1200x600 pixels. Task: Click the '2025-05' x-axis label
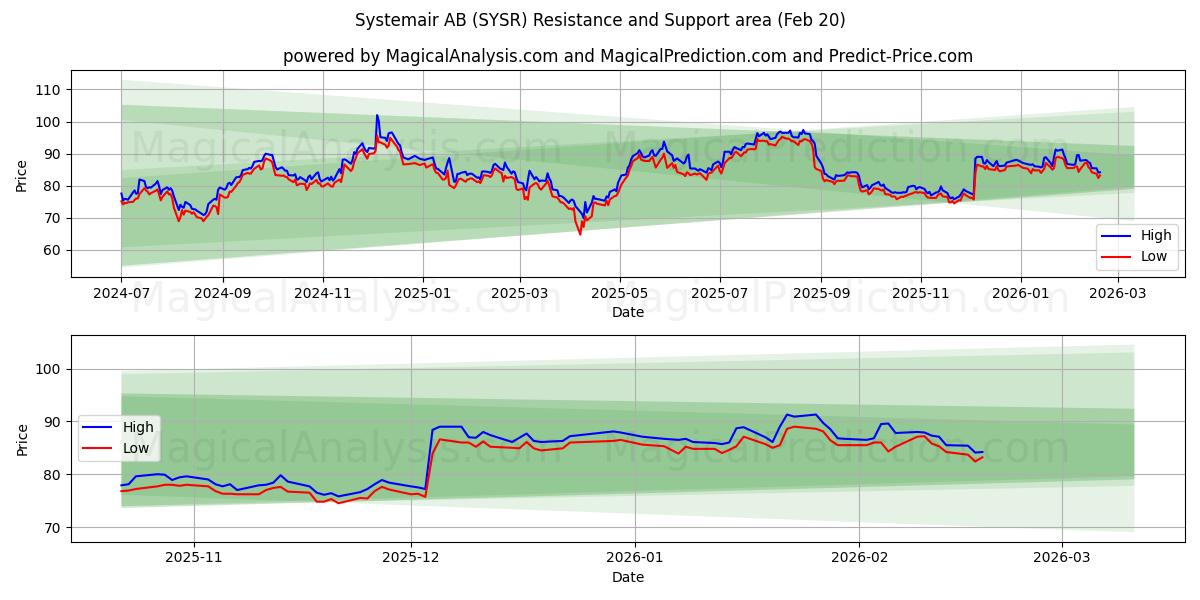(619, 295)
